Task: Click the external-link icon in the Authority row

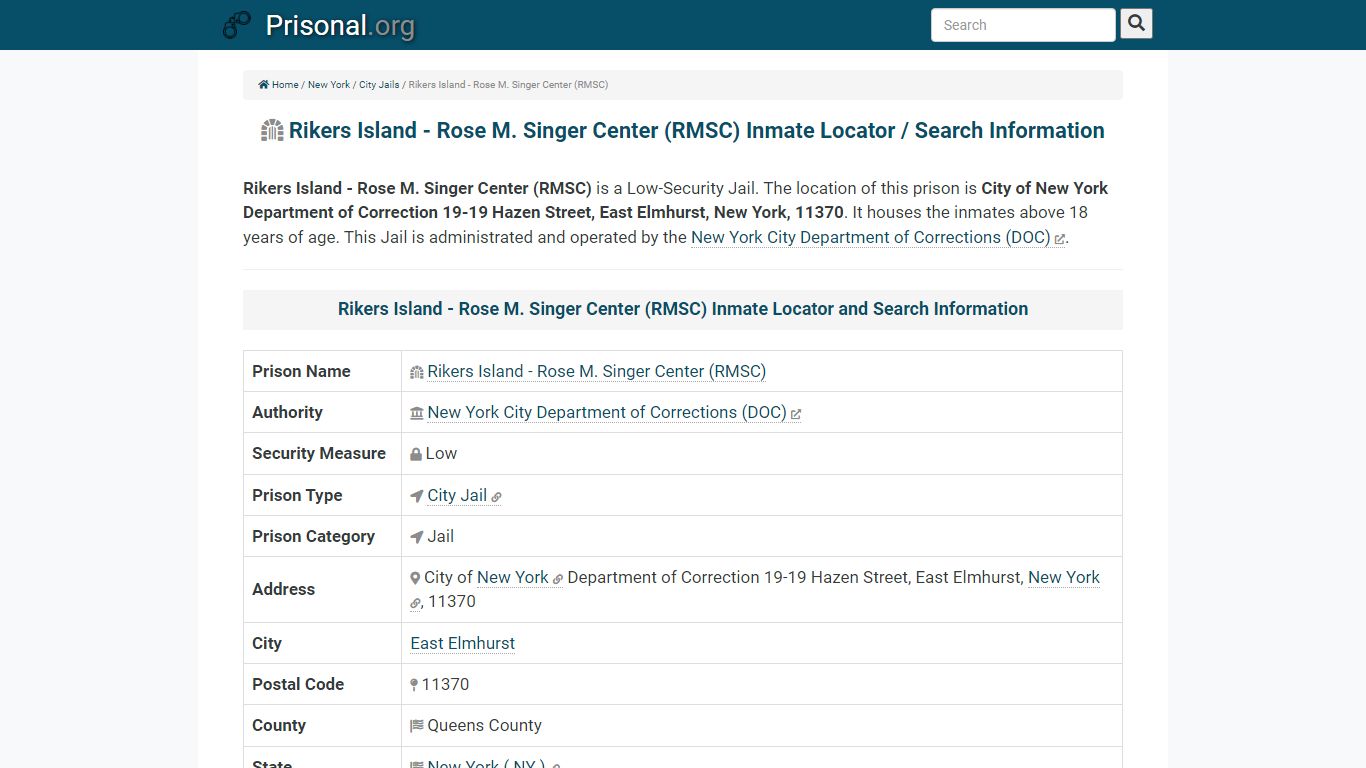Action: pyautogui.click(x=796, y=414)
